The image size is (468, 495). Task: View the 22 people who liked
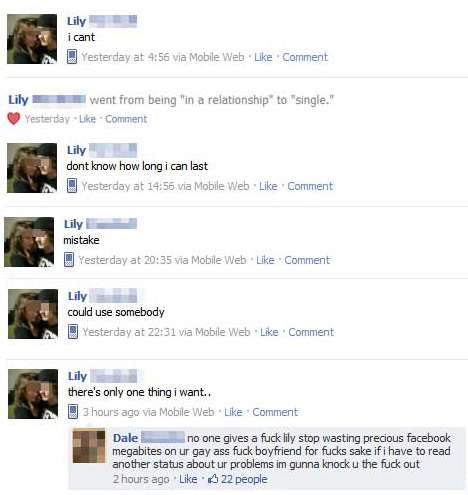(244, 479)
